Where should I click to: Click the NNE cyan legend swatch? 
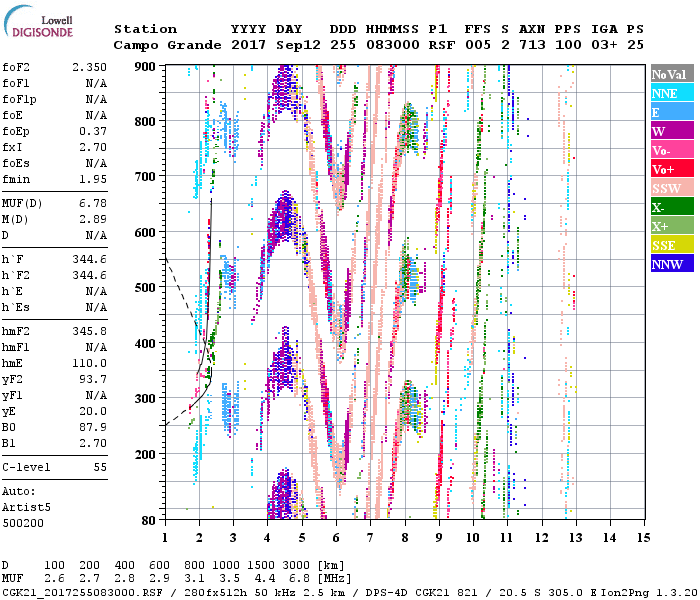coord(672,93)
